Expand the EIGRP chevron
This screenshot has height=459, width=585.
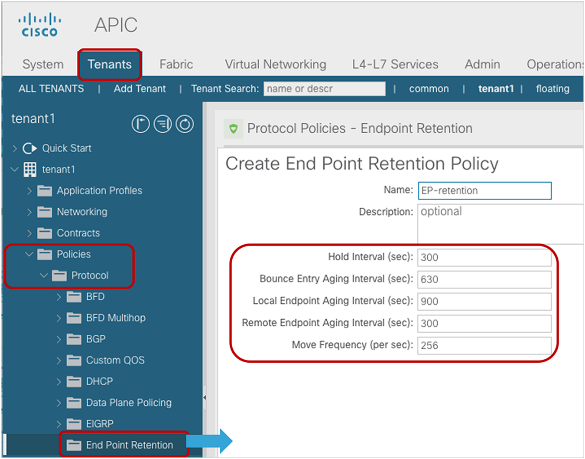click(x=59, y=424)
